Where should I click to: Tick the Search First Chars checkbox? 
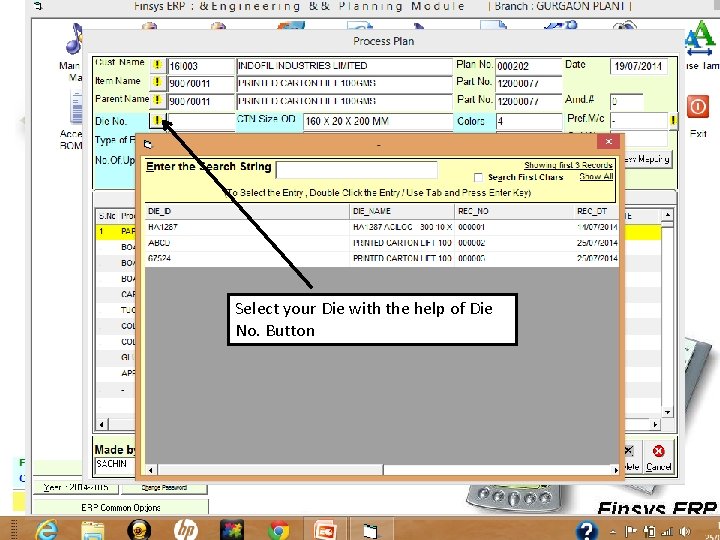[478, 177]
